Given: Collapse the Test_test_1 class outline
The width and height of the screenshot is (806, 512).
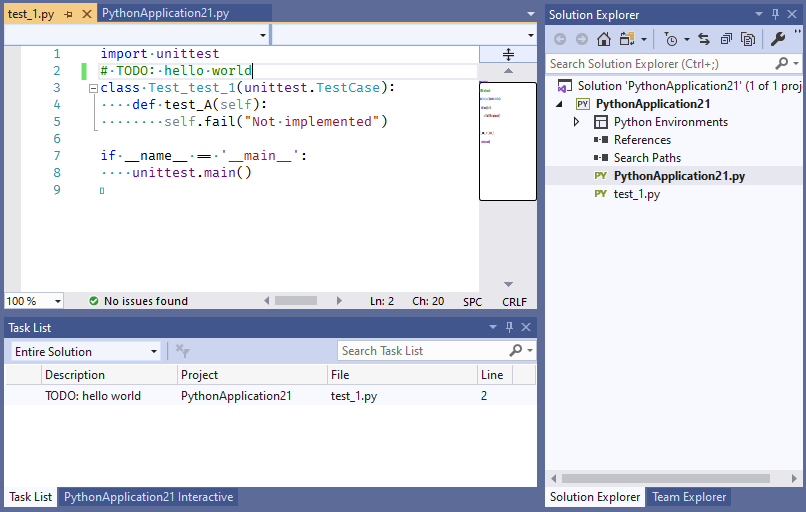Looking at the screenshot, I should pyautogui.click(x=93, y=88).
